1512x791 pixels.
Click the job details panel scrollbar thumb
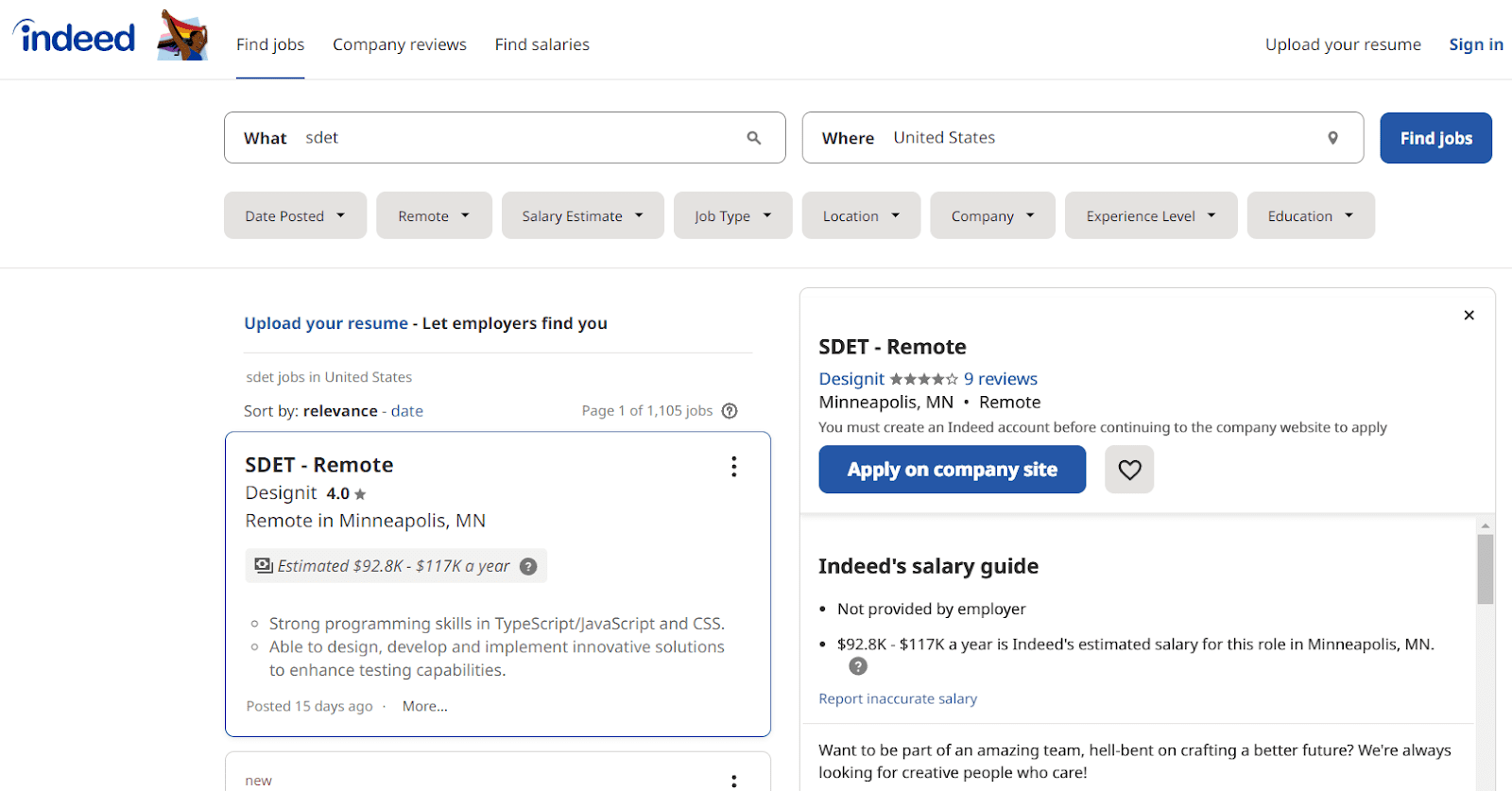(1486, 569)
